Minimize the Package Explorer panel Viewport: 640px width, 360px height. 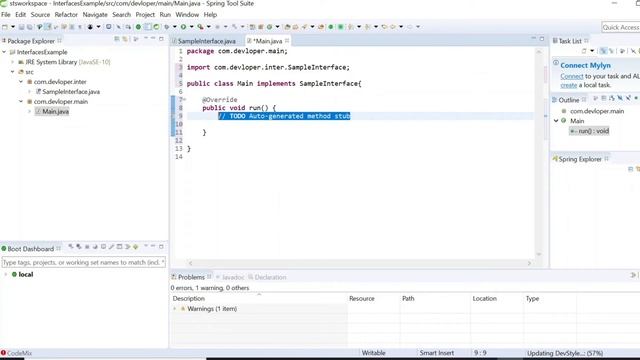coord(153,38)
